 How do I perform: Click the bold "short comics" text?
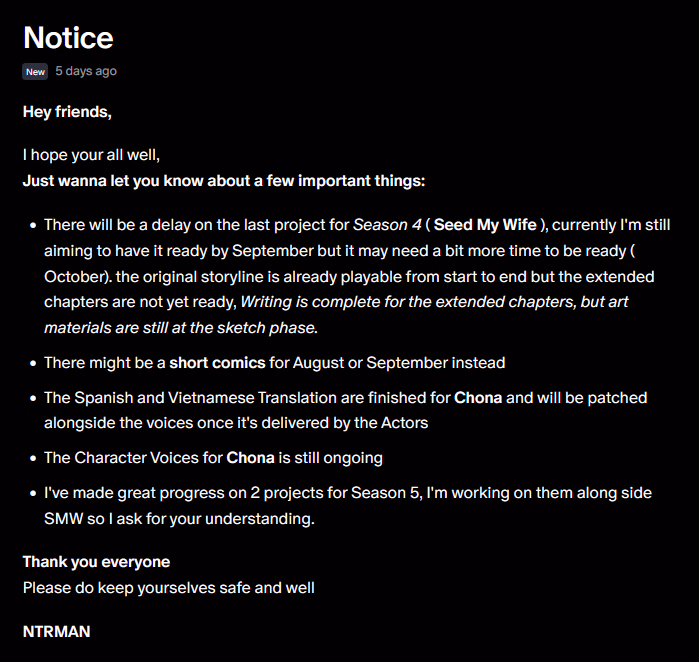tap(217, 362)
